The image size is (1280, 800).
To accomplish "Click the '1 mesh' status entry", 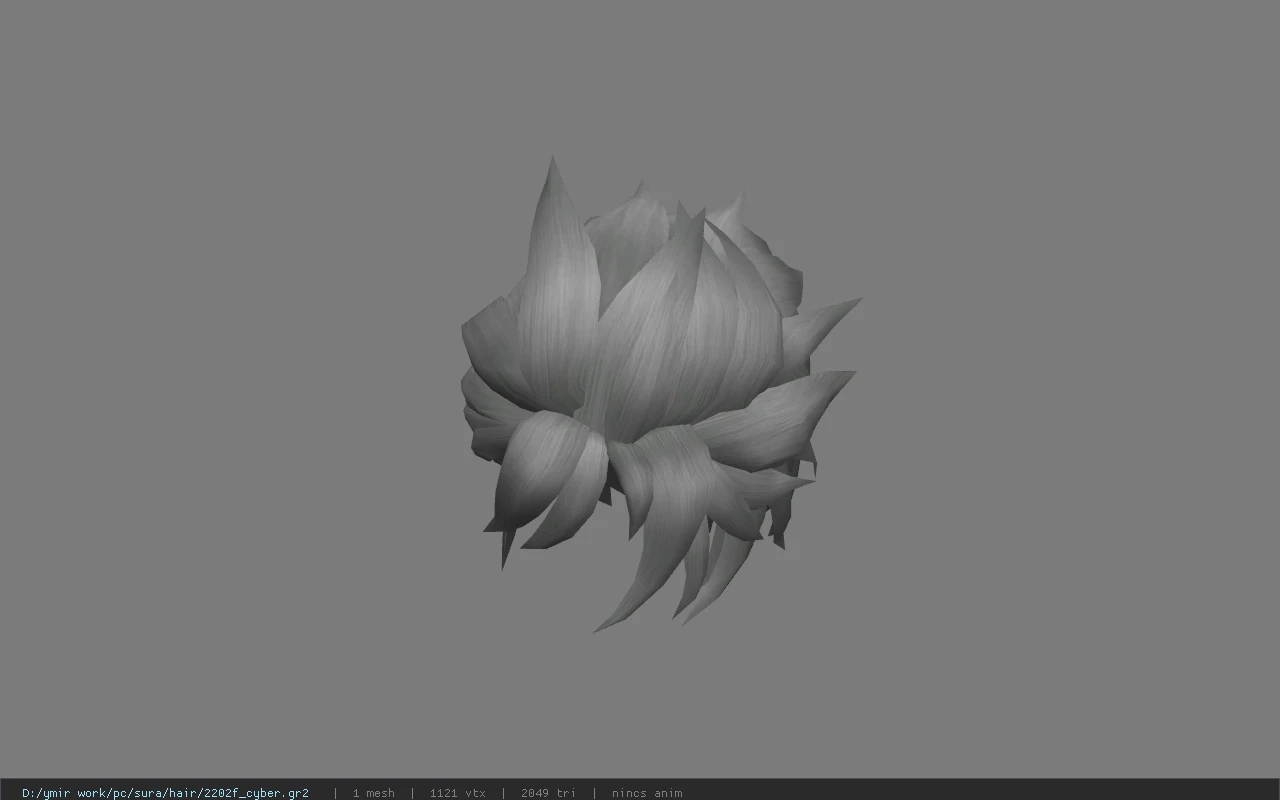I will click(373, 793).
